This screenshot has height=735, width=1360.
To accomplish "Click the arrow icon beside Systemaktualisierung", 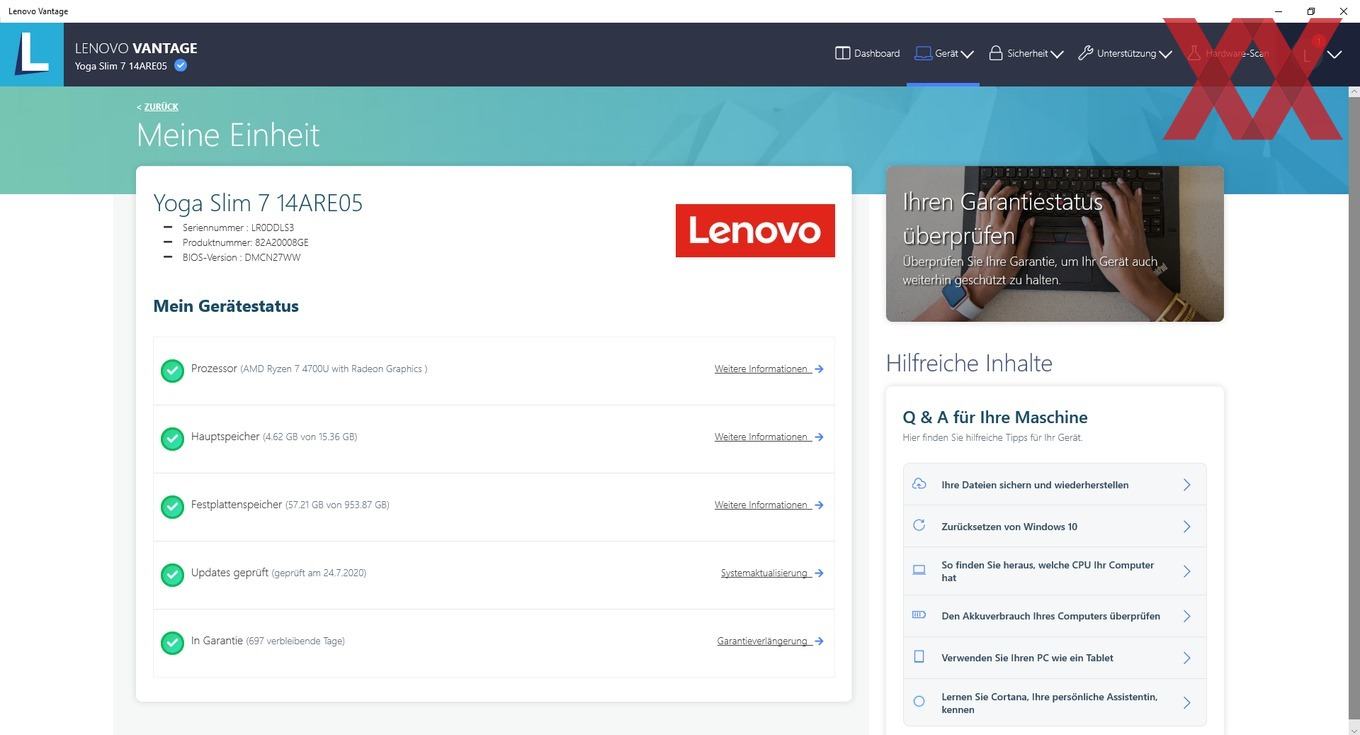I will [819, 573].
